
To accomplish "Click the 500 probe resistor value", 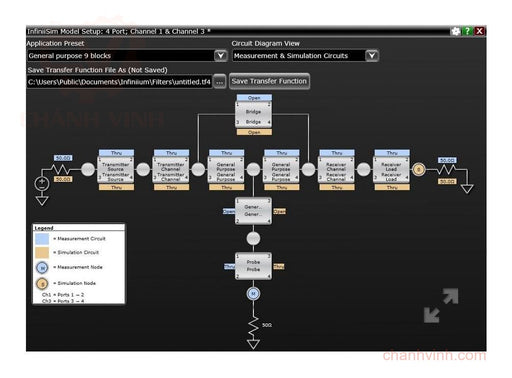I will pyautogui.click(x=267, y=325).
